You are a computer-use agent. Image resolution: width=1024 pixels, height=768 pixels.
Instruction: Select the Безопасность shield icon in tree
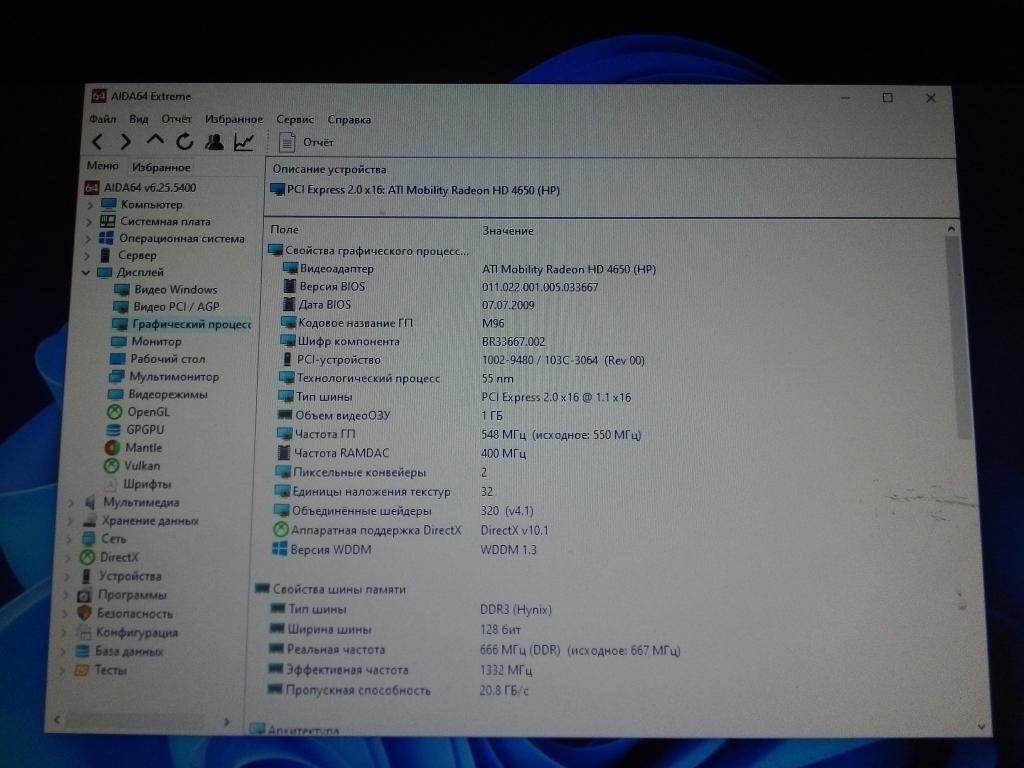84,614
